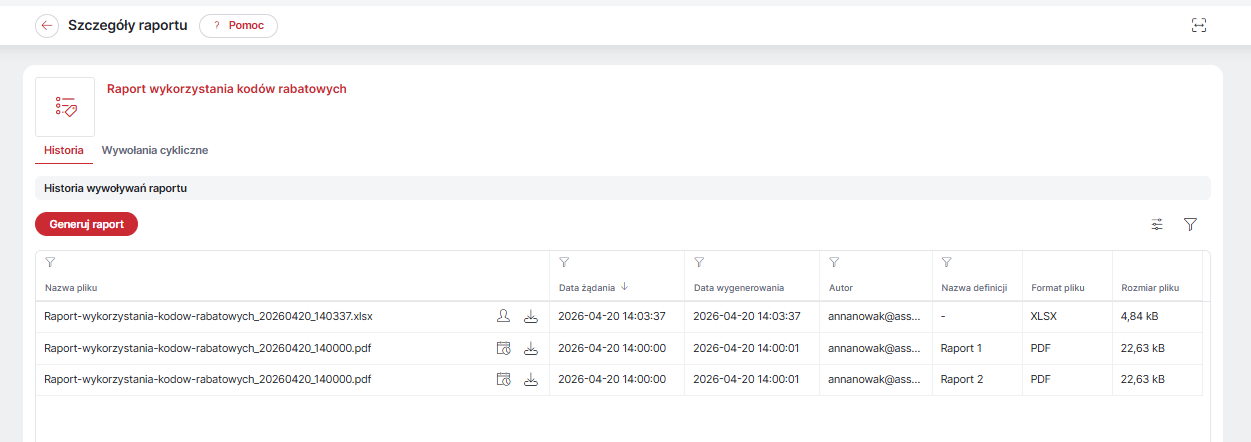1251x442 pixels.
Task: Click the schedule icon in the Raport 1 row
Action: [504, 348]
